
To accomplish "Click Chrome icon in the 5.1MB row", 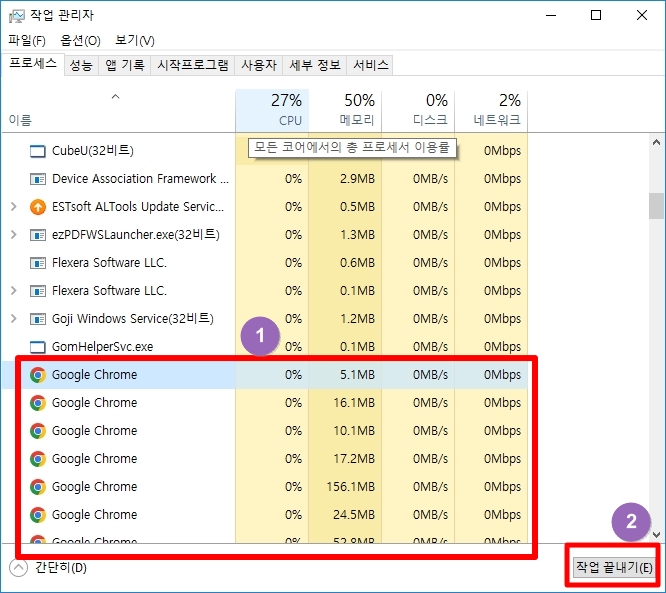I will (37, 375).
